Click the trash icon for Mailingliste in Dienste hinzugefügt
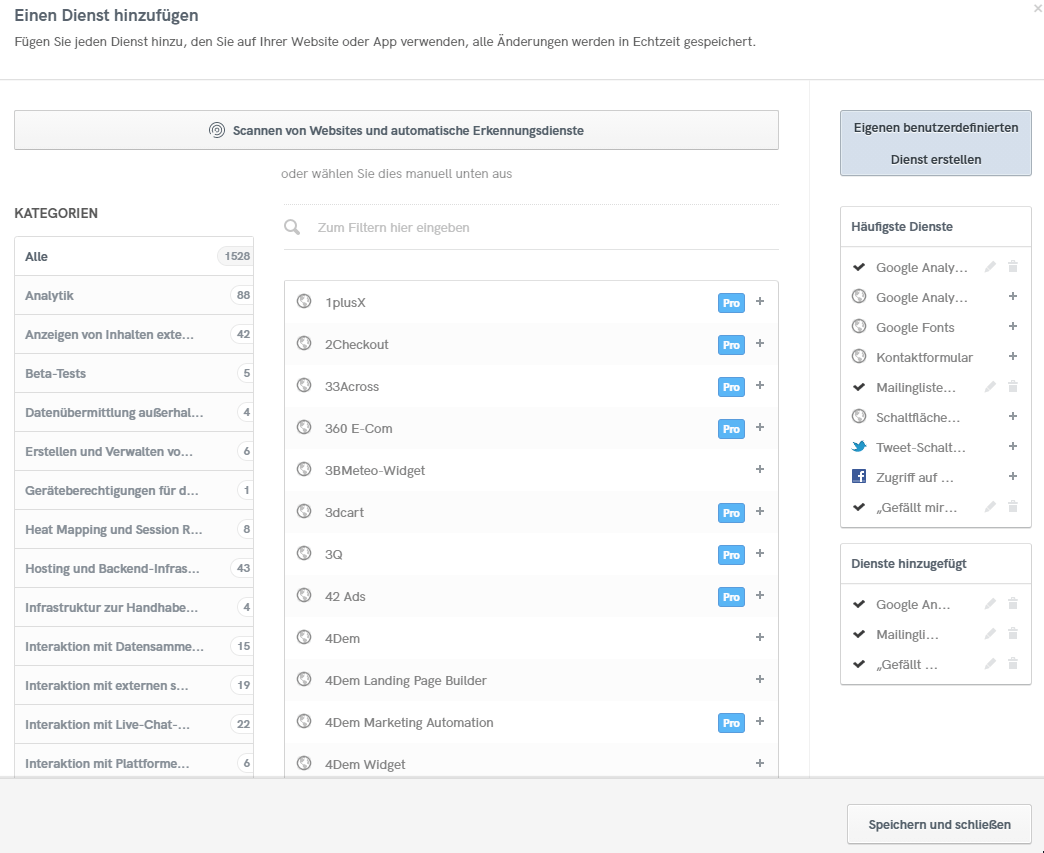This screenshot has height=853, width=1044. click(1012, 634)
